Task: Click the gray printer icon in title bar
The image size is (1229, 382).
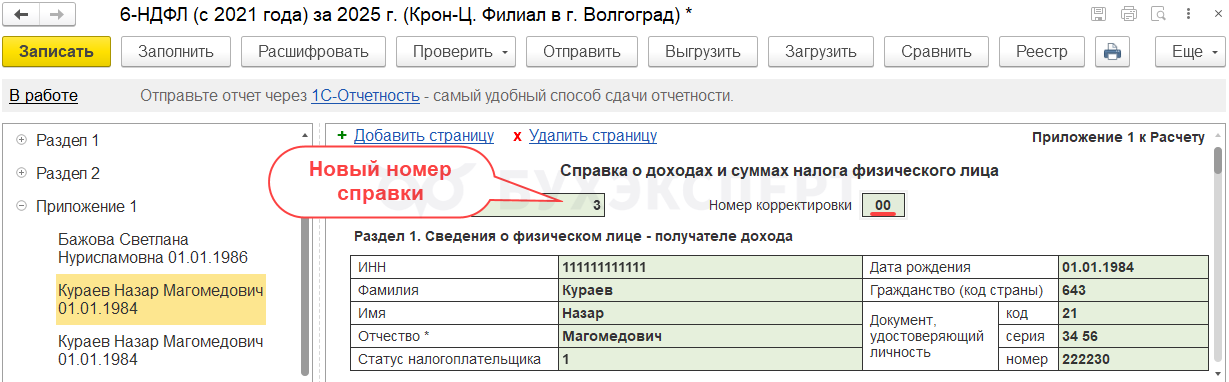Action: (x=1129, y=14)
